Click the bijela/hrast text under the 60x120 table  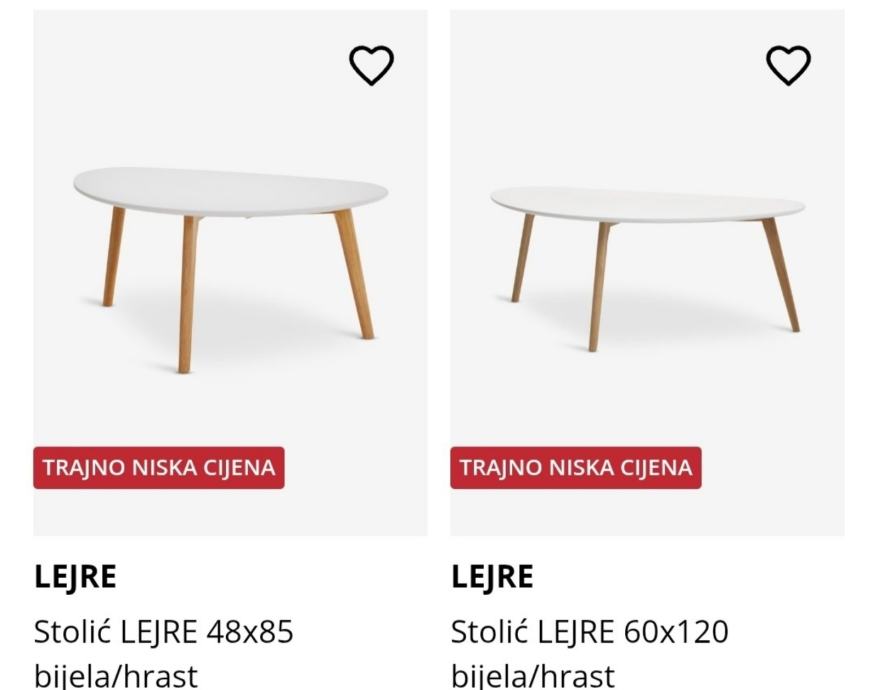(x=533, y=674)
